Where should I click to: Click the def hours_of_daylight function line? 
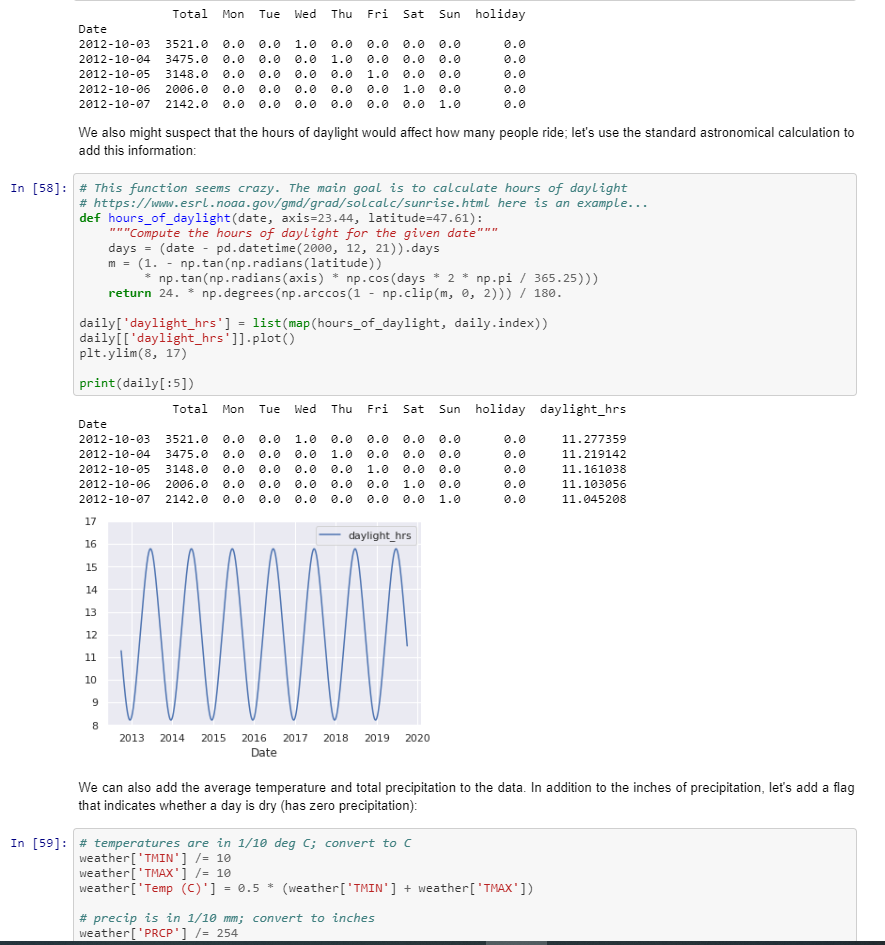[x=281, y=218]
